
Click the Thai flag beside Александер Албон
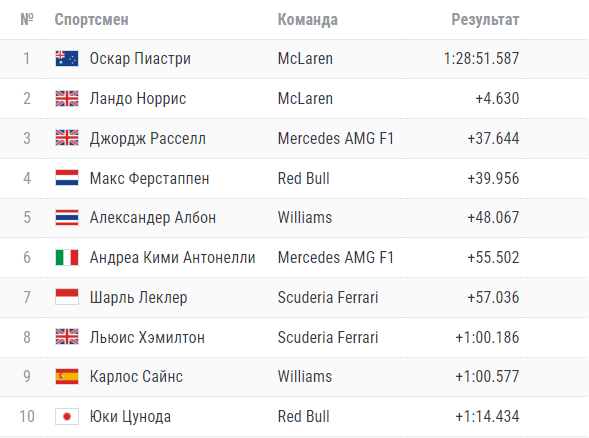(67, 217)
